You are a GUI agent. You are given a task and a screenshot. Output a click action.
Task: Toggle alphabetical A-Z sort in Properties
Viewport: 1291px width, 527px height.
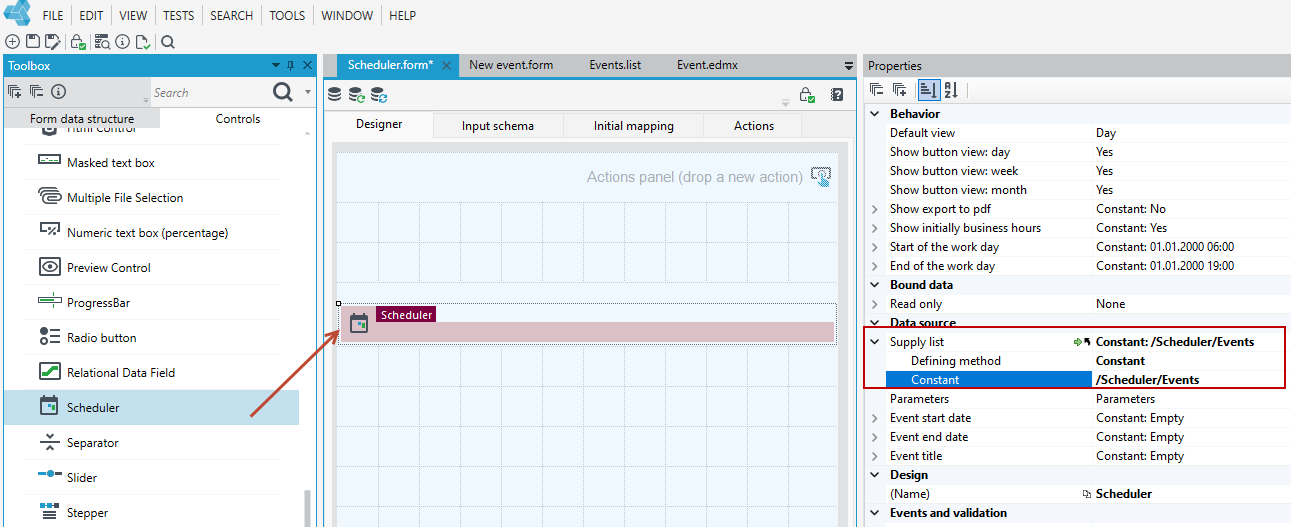[951, 90]
